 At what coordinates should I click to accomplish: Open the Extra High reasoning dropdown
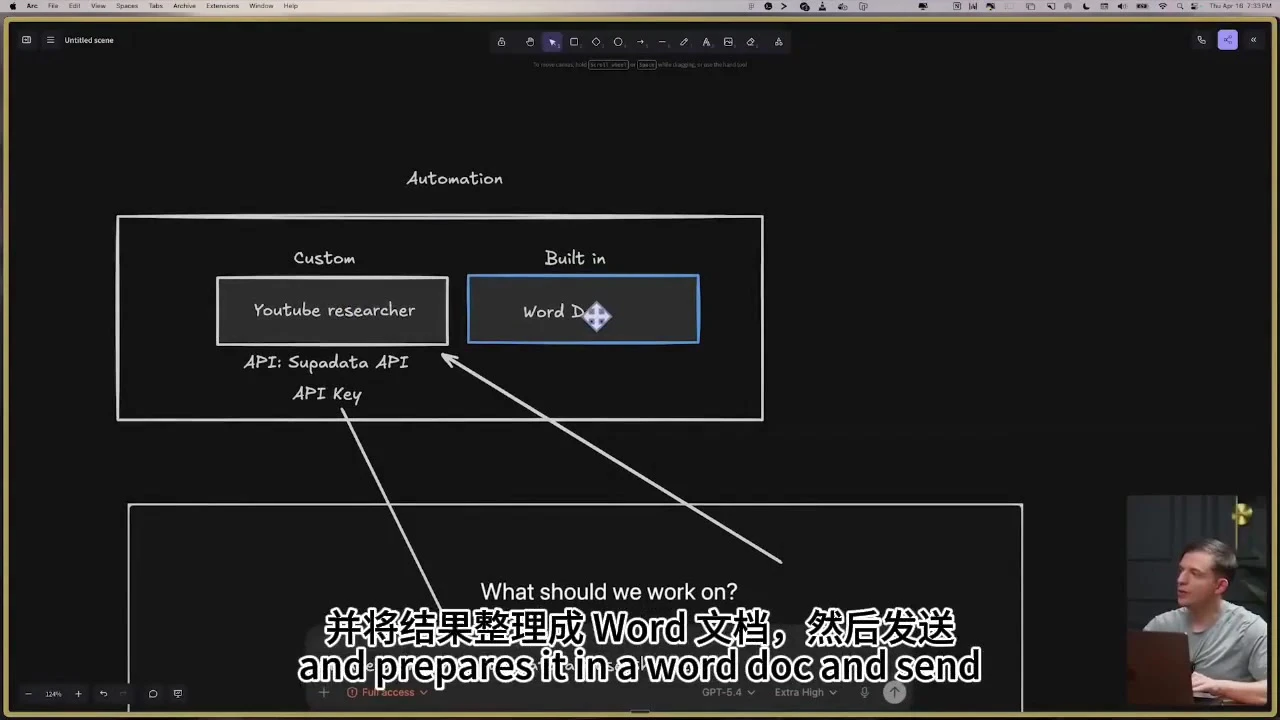click(806, 692)
